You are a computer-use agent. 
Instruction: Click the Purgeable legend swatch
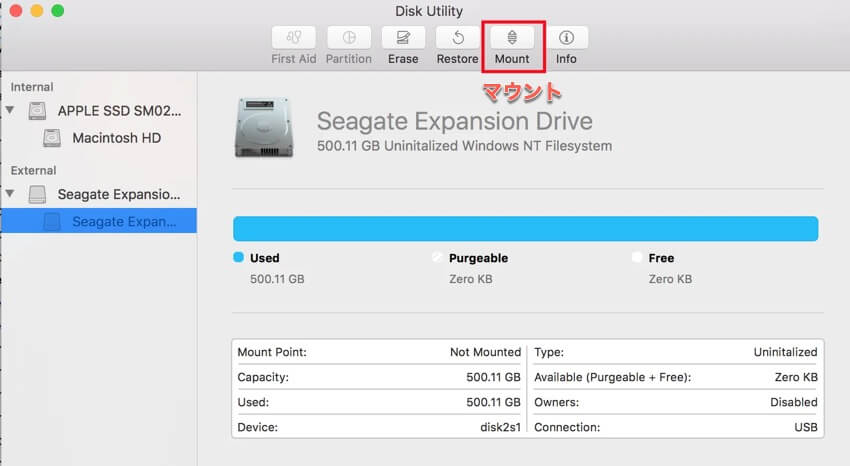(437, 258)
